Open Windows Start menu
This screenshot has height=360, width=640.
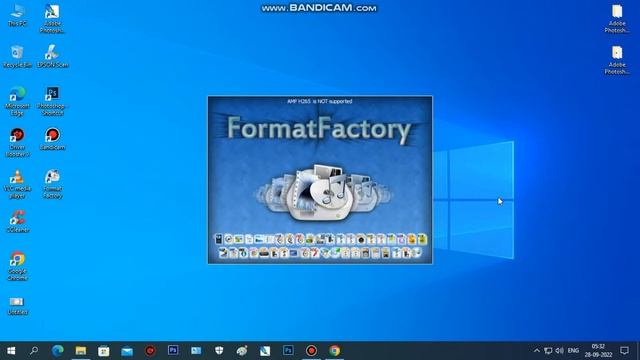click(x=11, y=351)
